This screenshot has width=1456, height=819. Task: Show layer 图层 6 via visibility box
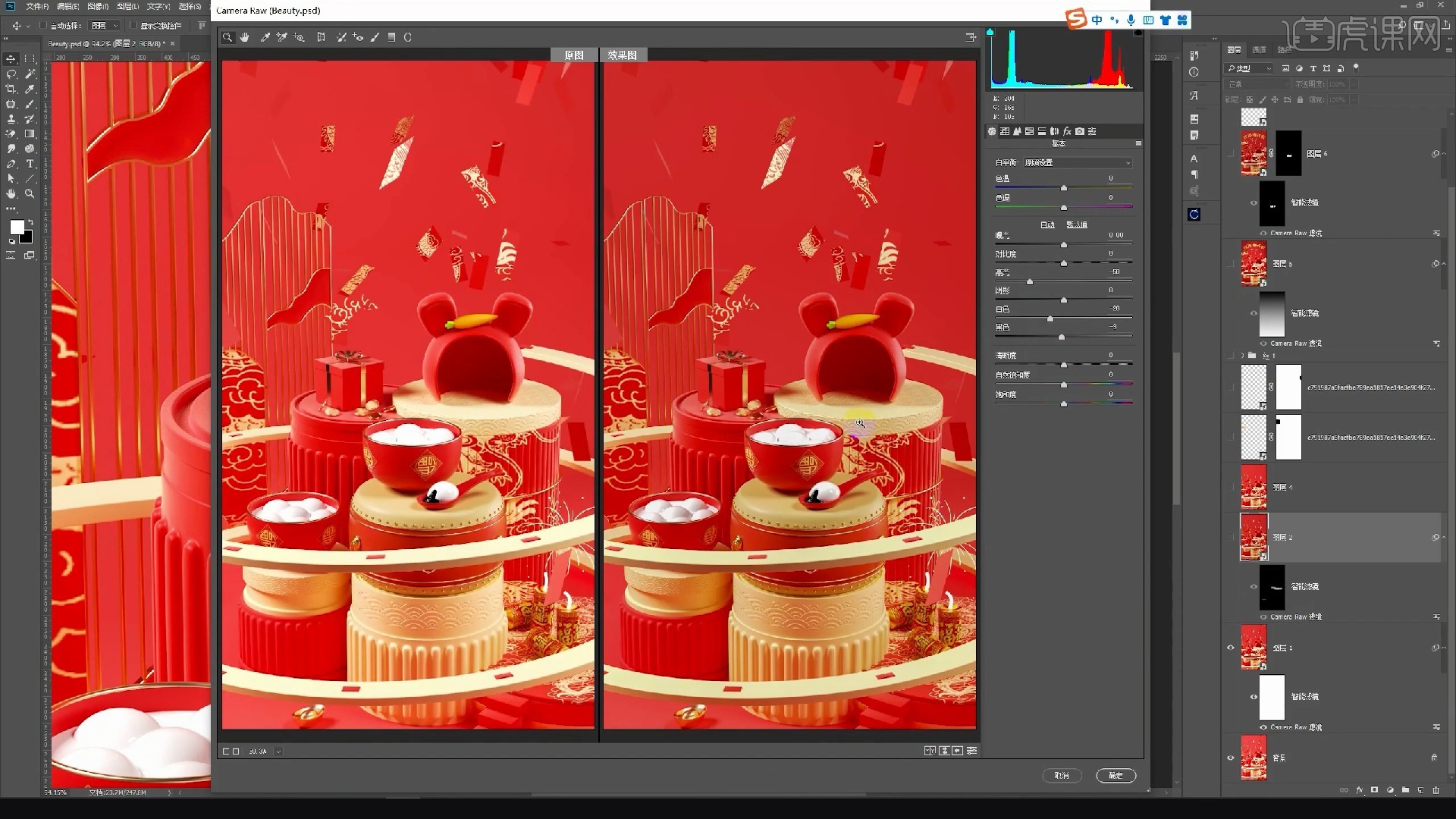tap(1231, 154)
